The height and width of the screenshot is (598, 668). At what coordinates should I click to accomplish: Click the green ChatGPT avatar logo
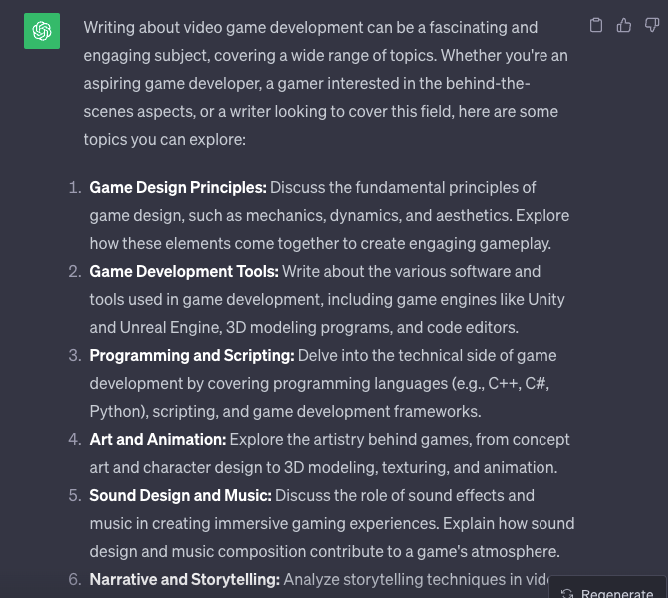click(42, 31)
